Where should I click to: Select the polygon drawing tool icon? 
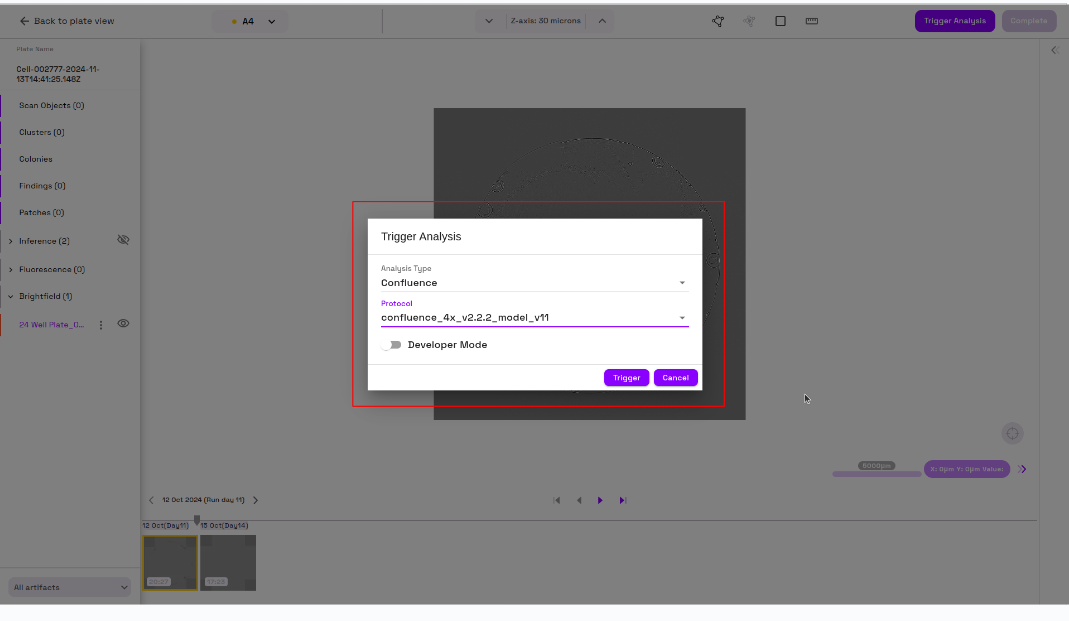pos(717,21)
